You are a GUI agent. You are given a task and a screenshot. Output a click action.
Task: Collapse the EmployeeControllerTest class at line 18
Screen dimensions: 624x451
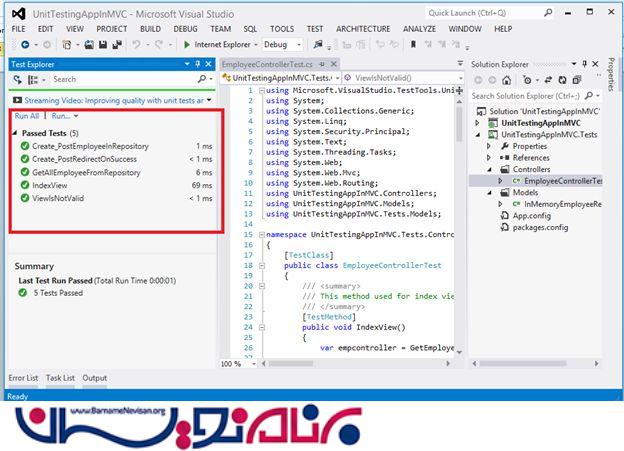262,266
